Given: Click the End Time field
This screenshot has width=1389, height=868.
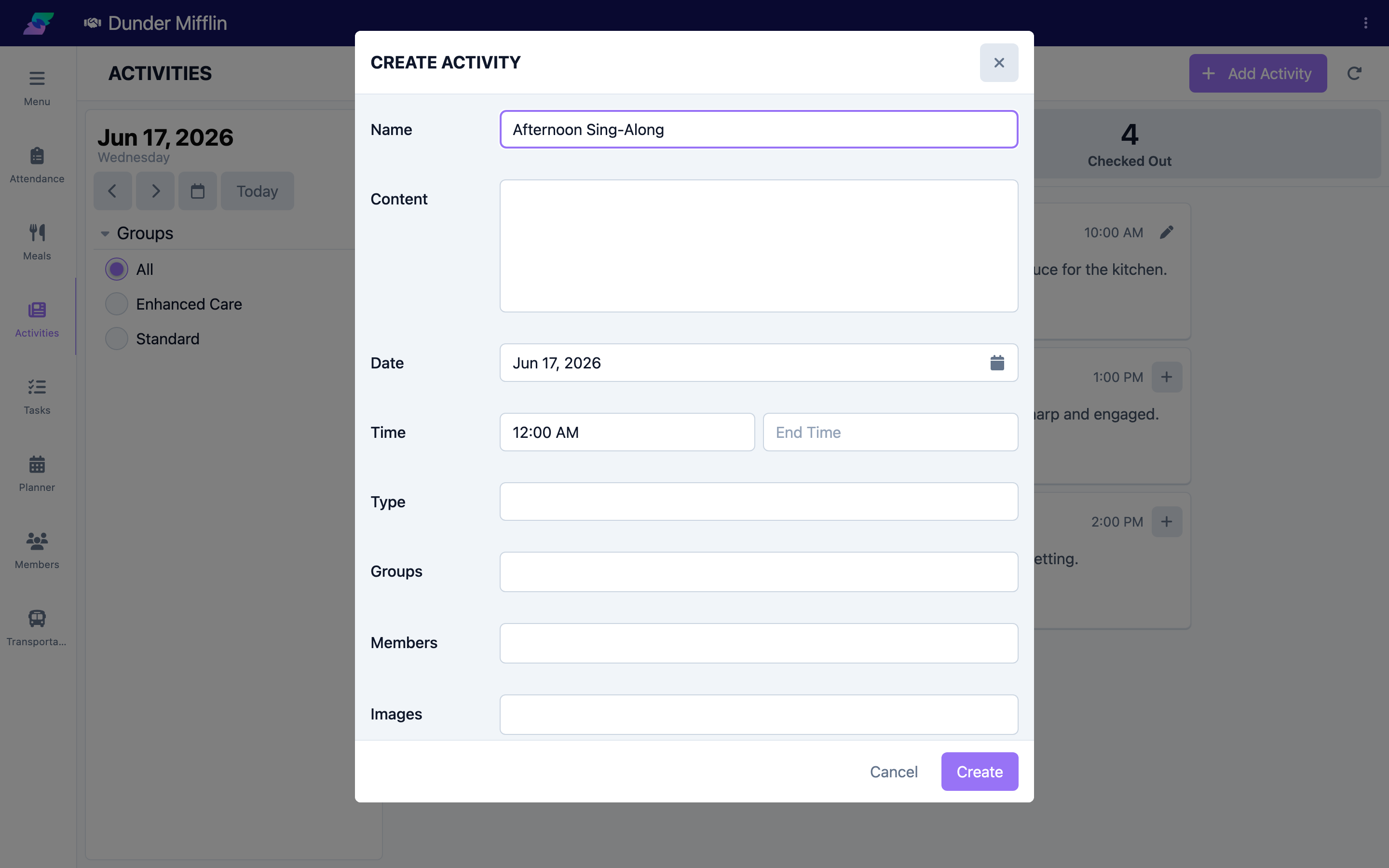Looking at the screenshot, I should pos(890,432).
